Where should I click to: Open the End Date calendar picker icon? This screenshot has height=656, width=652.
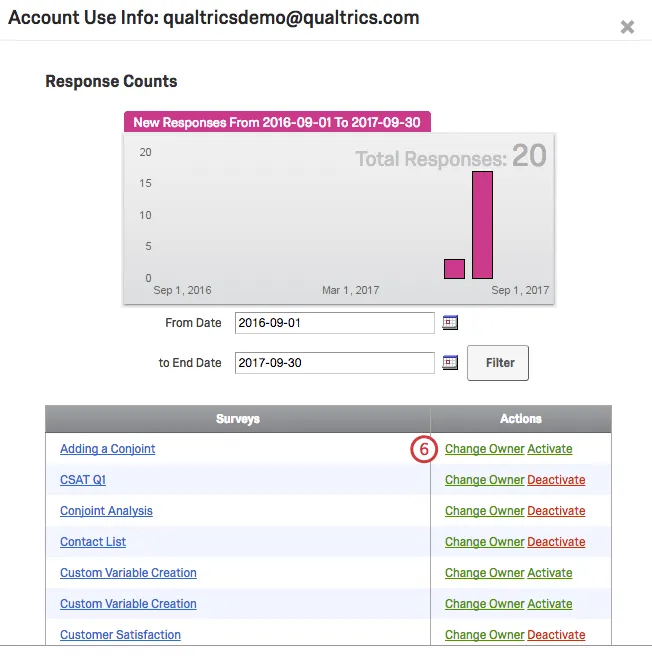pyautogui.click(x=450, y=362)
